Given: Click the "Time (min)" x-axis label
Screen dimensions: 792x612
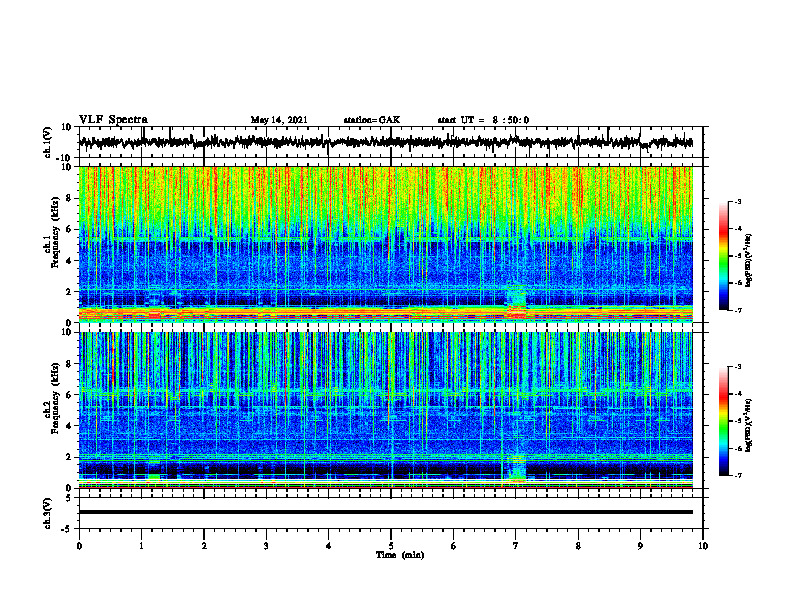Looking at the screenshot, I should [x=400, y=555].
